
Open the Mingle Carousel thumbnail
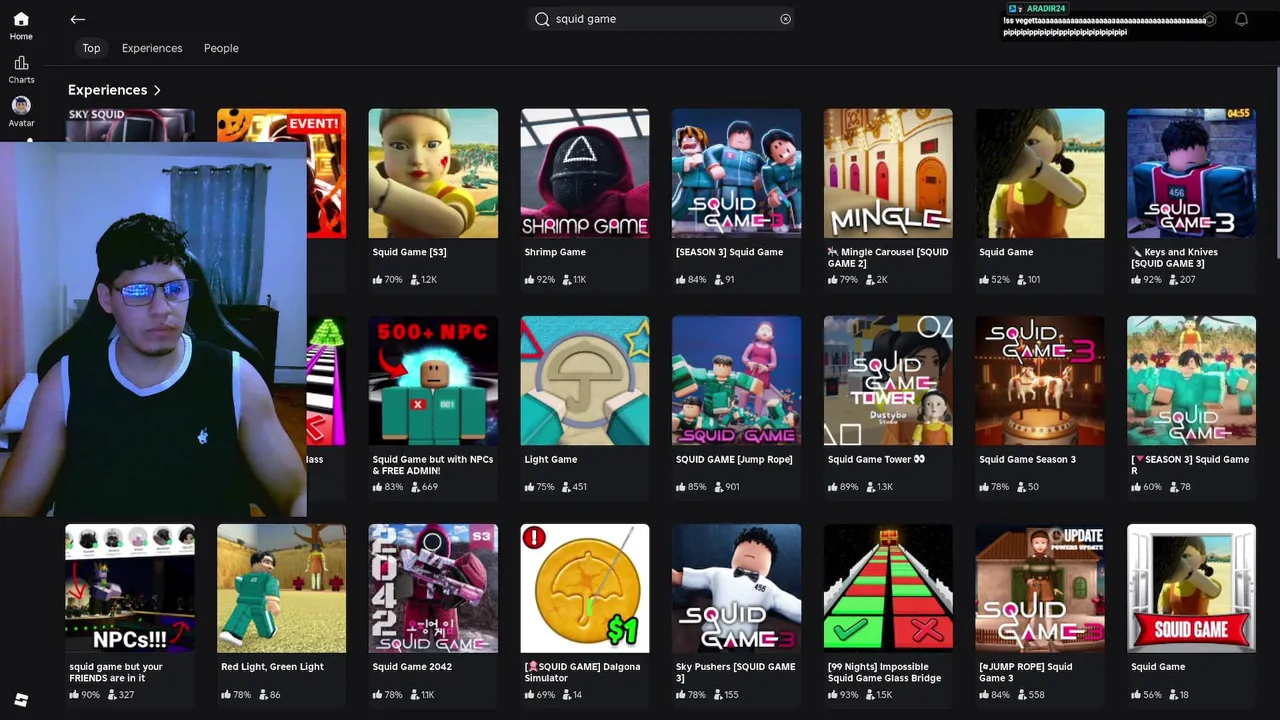(x=888, y=173)
